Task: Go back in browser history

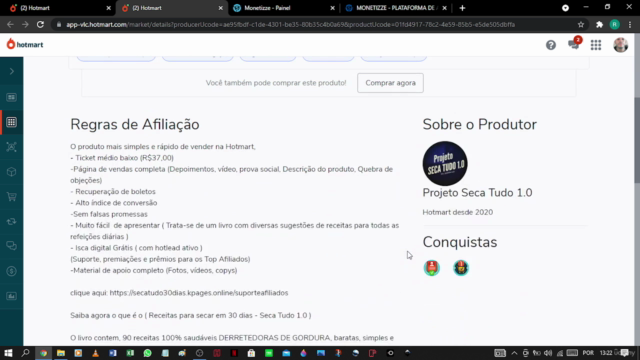Action: (10, 24)
